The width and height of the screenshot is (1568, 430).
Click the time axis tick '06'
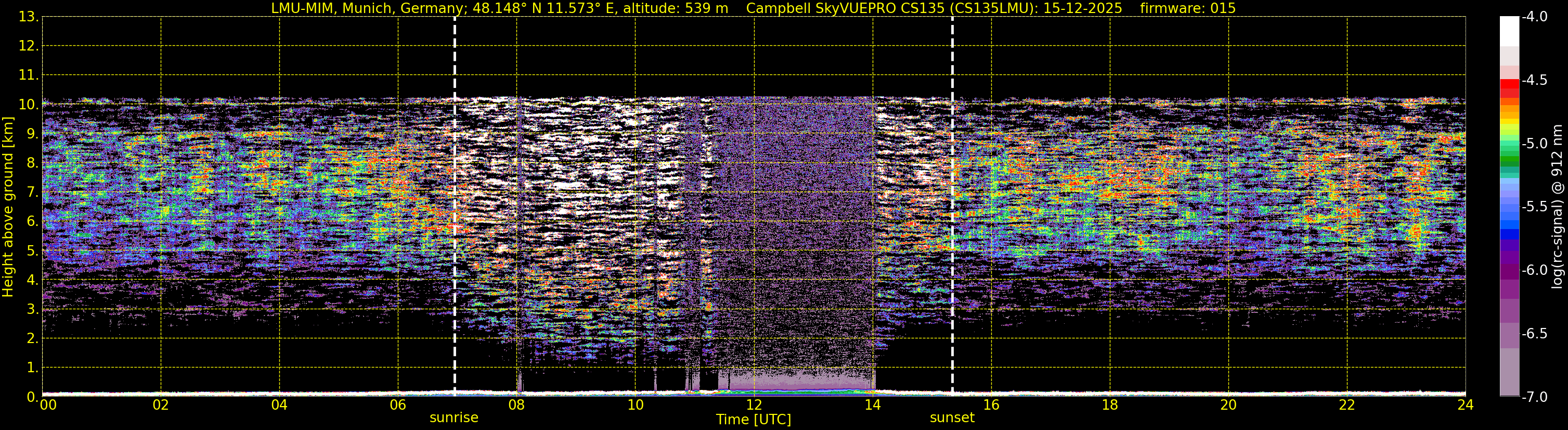click(398, 405)
